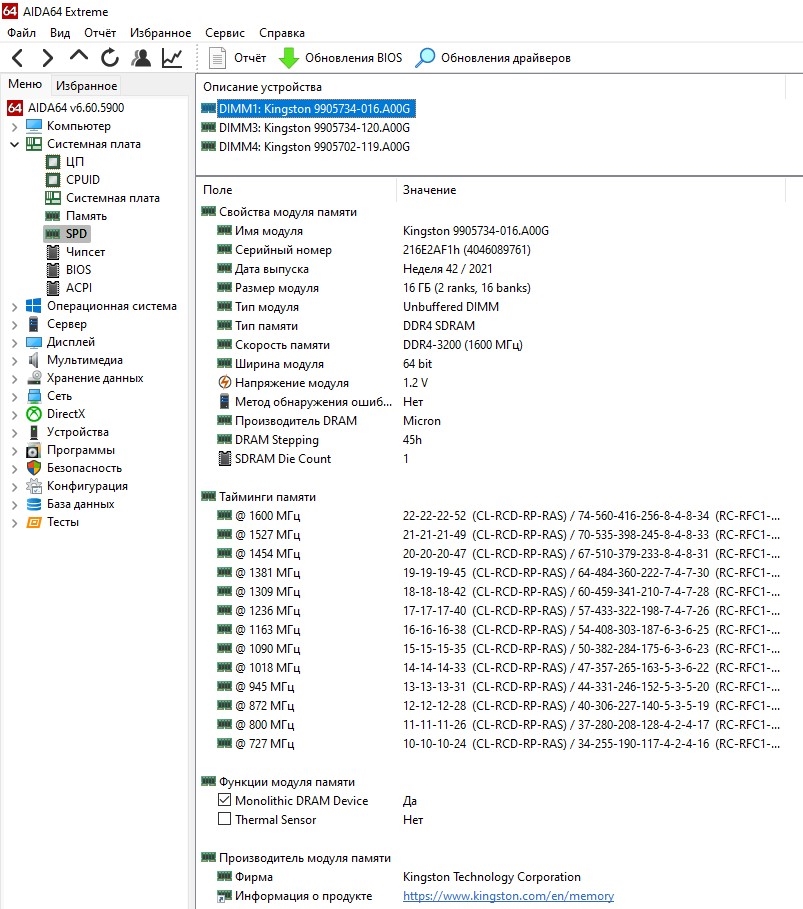
Task: Open the Сервис menu
Action: pyautogui.click(x=225, y=33)
